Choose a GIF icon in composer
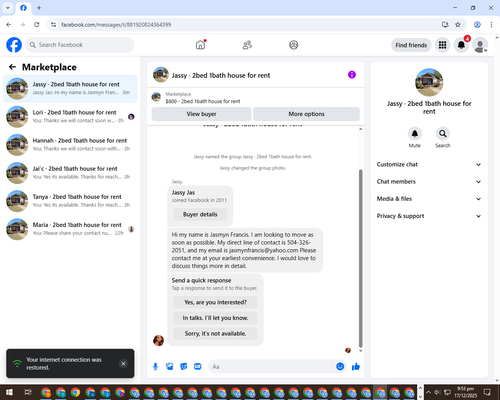The height and width of the screenshot is (400, 500). click(198, 367)
